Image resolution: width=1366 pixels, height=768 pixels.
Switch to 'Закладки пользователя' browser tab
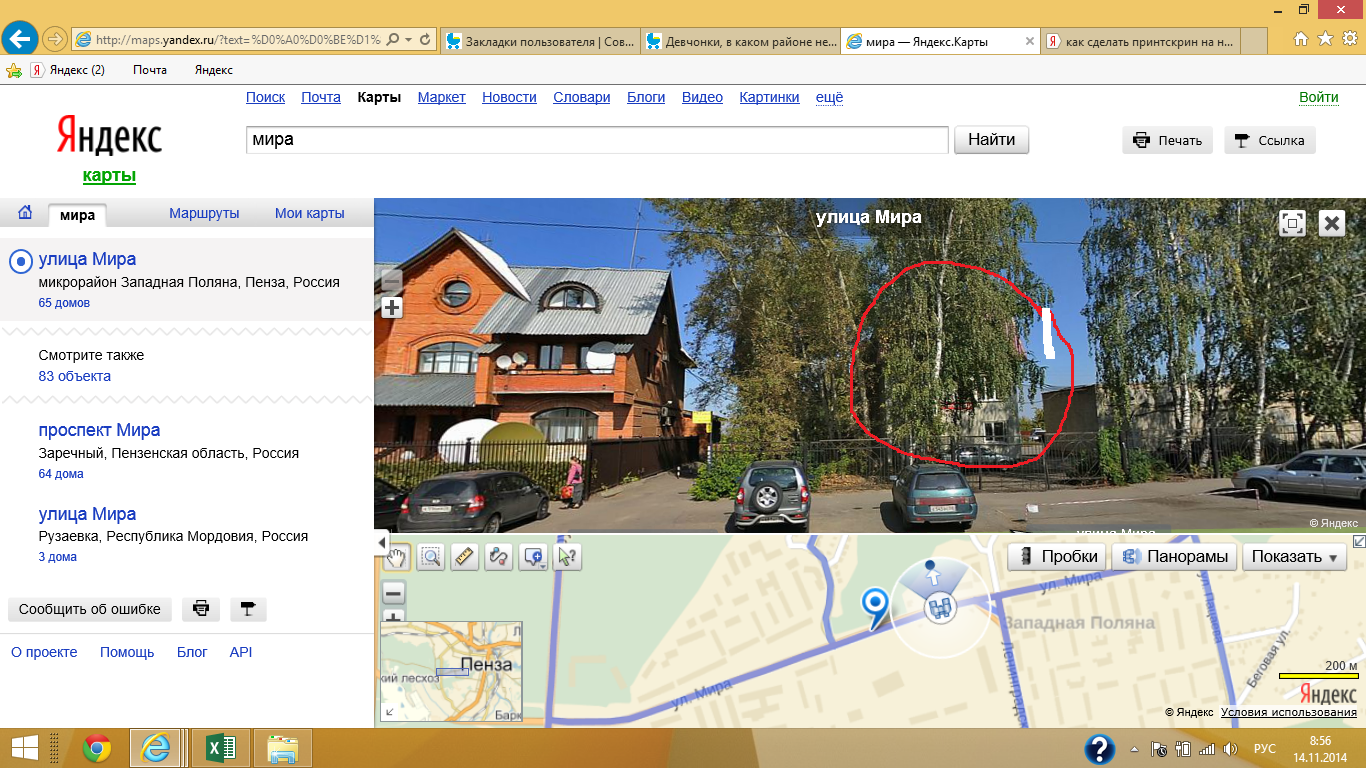pos(540,41)
